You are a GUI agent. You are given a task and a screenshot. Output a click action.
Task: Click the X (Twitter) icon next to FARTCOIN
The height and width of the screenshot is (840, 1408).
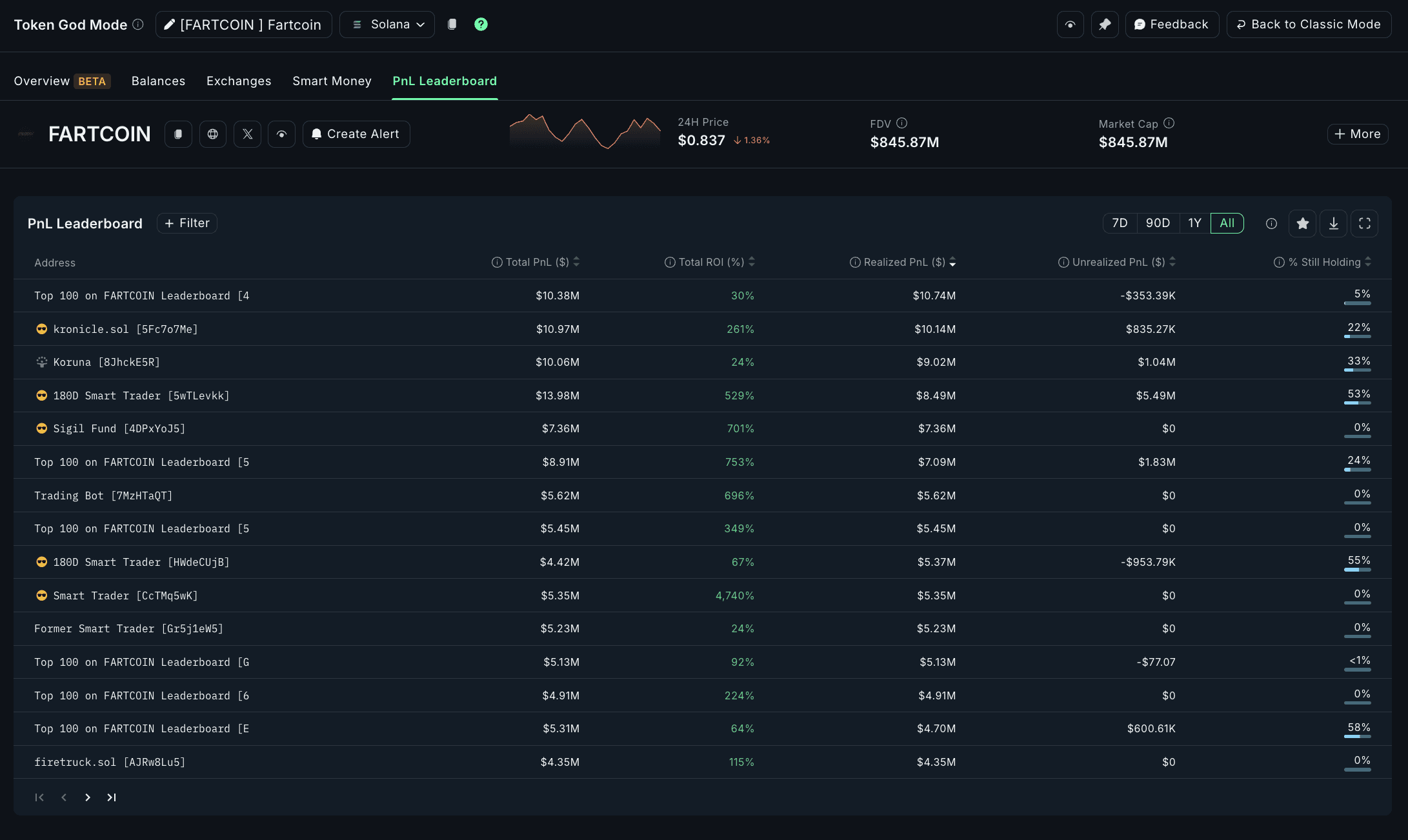point(247,134)
